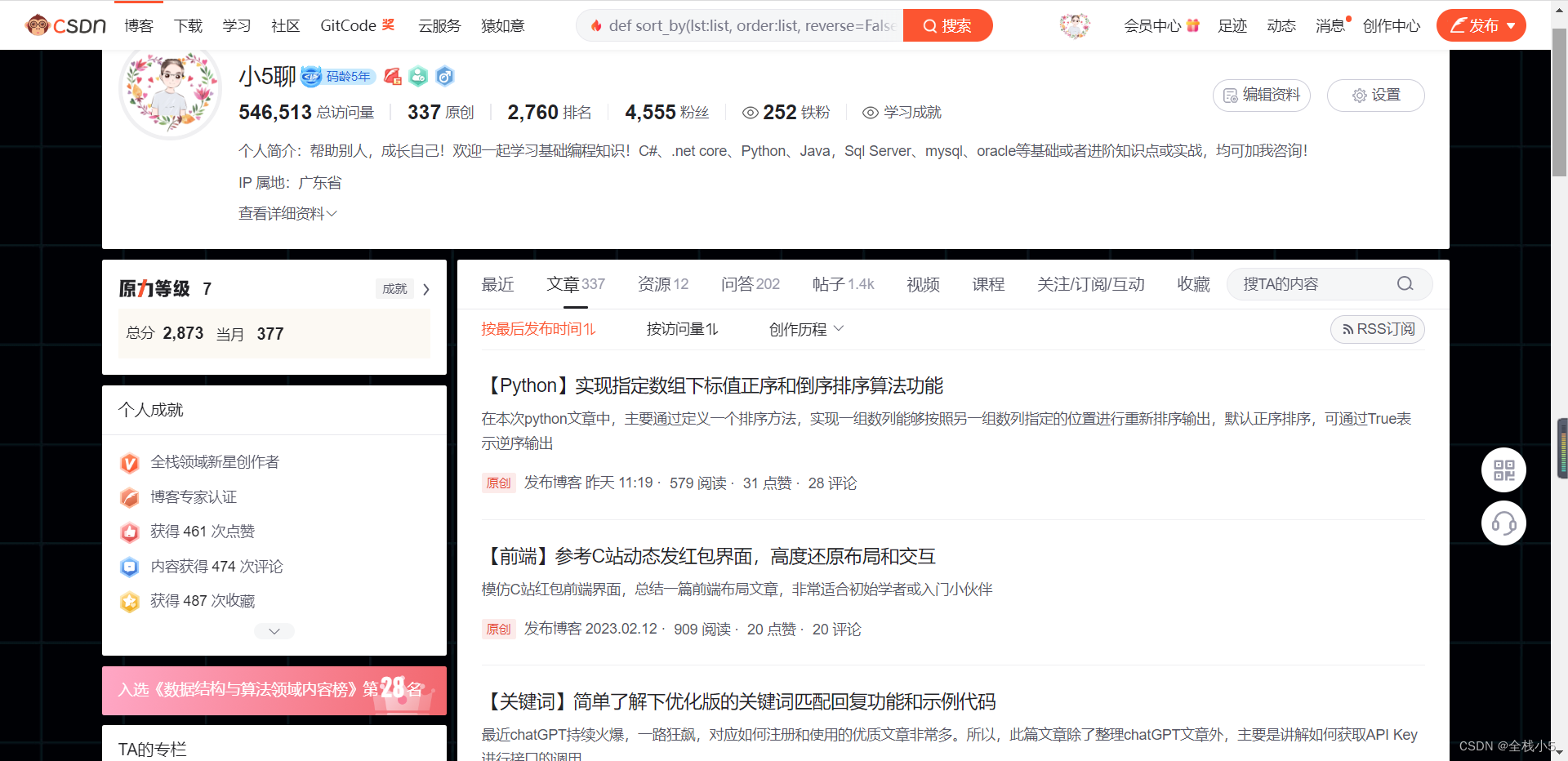
Task: Open 会员中心 link
Action: 1152,25
